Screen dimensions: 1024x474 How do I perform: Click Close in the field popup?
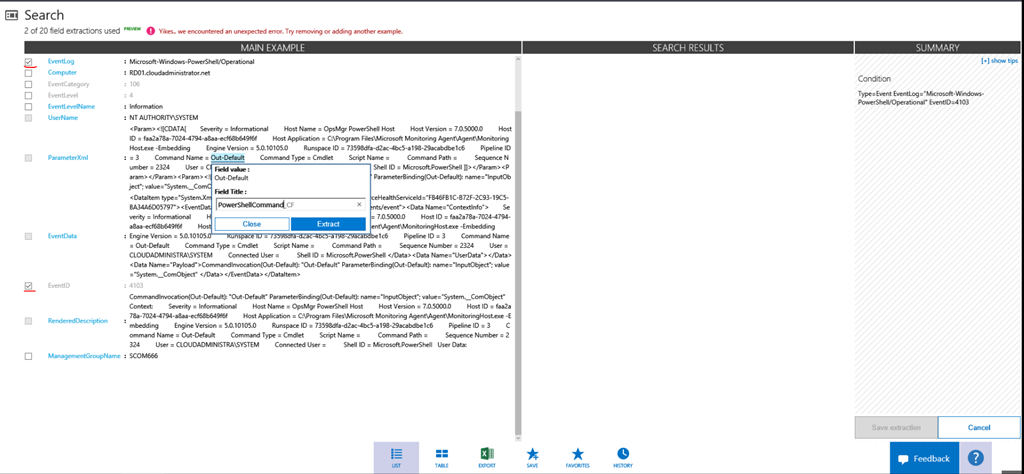click(251, 224)
